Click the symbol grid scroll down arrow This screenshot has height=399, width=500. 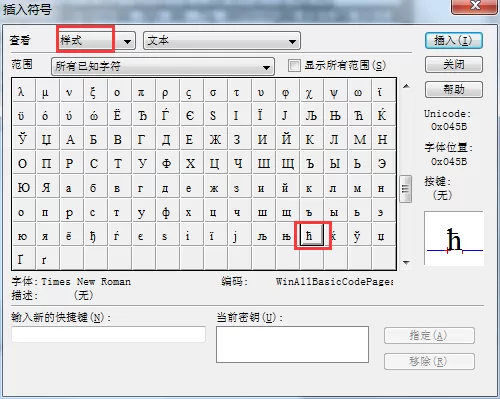point(406,262)
